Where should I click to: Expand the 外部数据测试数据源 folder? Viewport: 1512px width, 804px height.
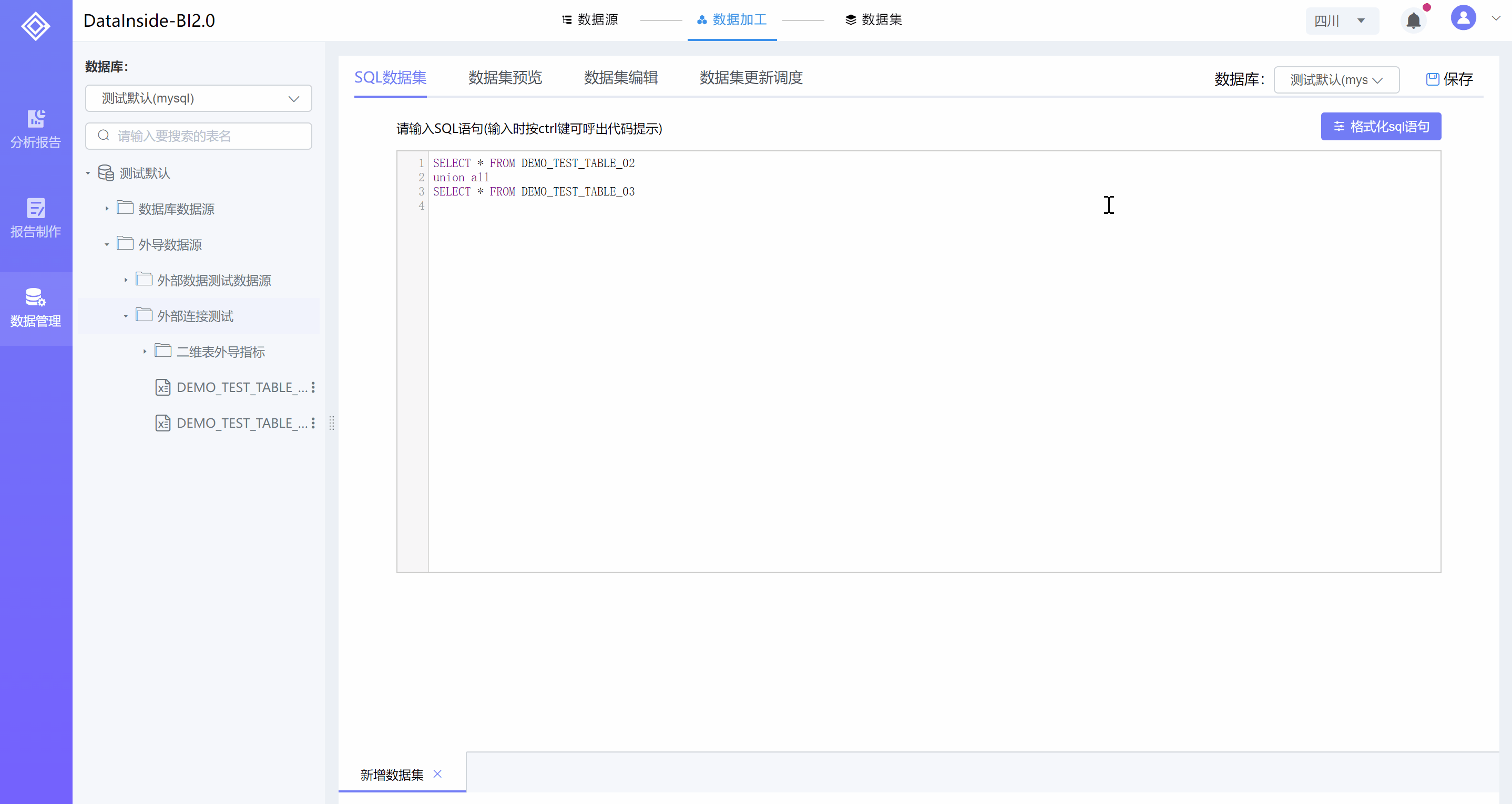click(x=126, y=280)
